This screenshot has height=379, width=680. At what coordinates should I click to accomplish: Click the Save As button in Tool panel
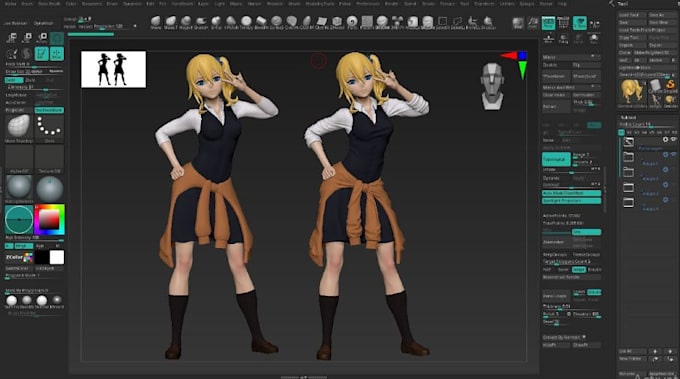661,15
